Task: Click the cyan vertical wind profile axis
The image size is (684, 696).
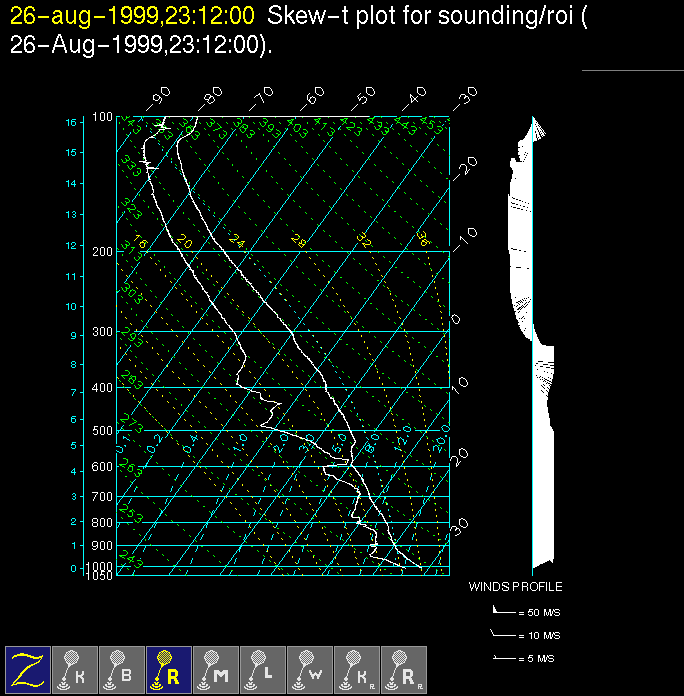Action: point(532,350)
